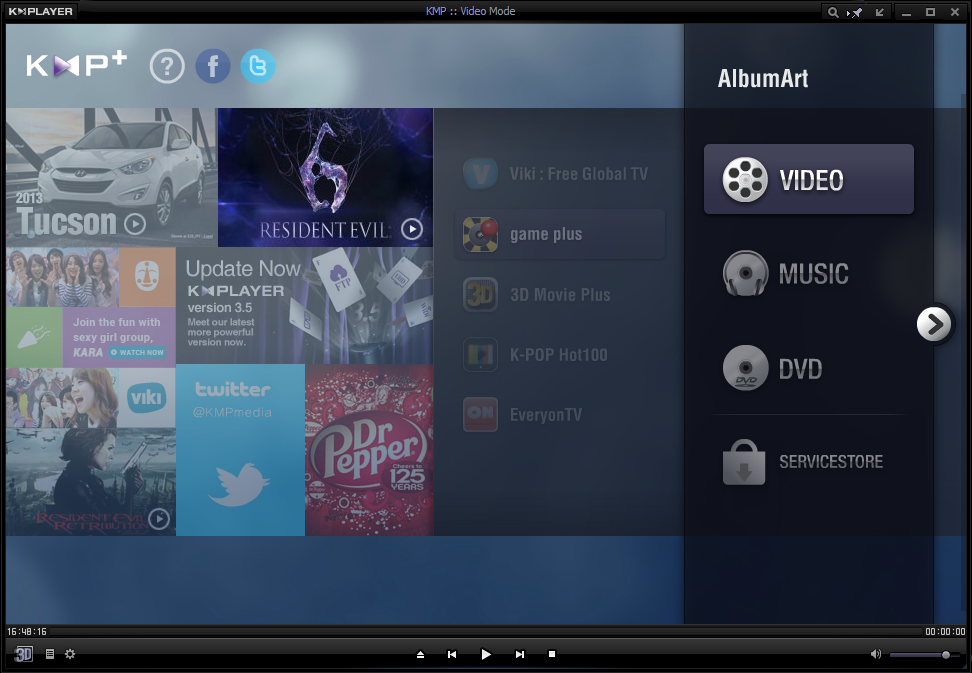Click the elapsed clock 16:48:16
The width and height of the screenshot is (972, 673).
coord(27,631)
